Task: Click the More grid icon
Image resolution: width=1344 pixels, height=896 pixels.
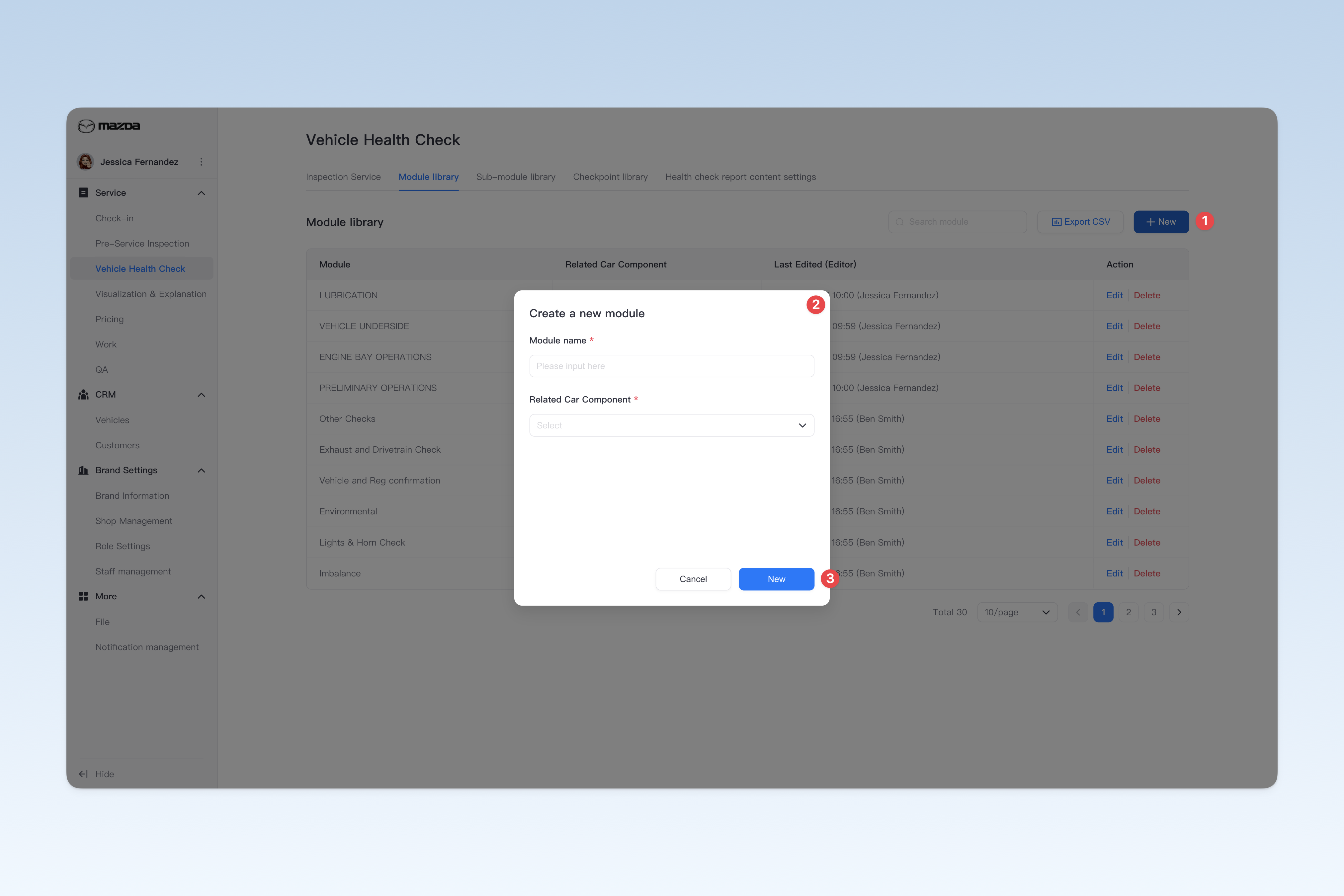Action: coord(83,596)
